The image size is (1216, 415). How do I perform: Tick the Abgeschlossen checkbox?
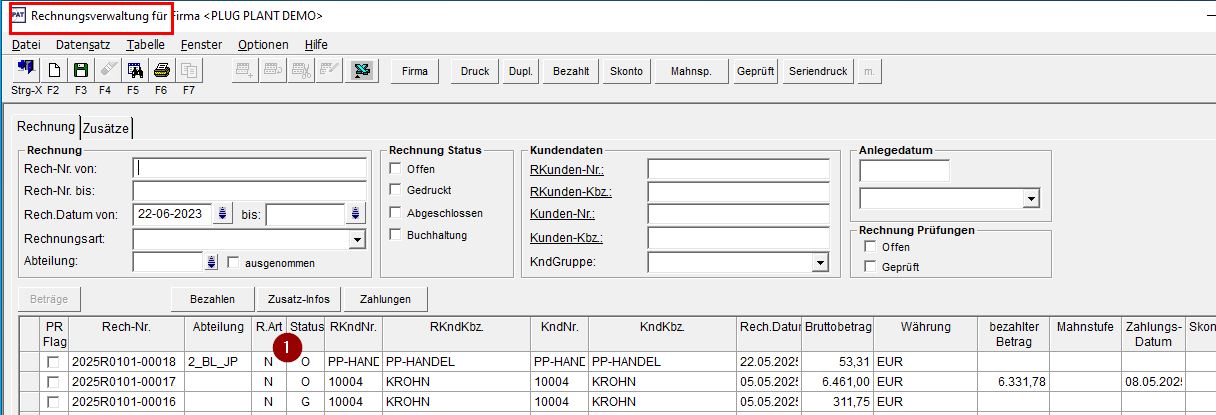pyautogui.click(x=395, y=213)
